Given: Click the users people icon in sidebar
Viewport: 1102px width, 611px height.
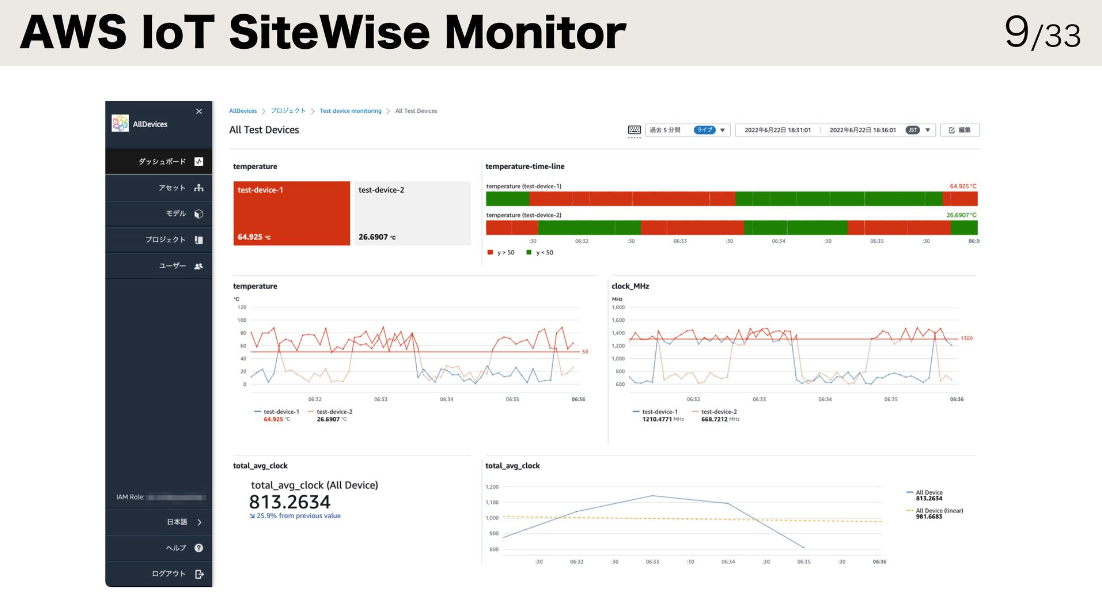Looking at the screenshot, I should pyautogui.click(x=199, y=266).
